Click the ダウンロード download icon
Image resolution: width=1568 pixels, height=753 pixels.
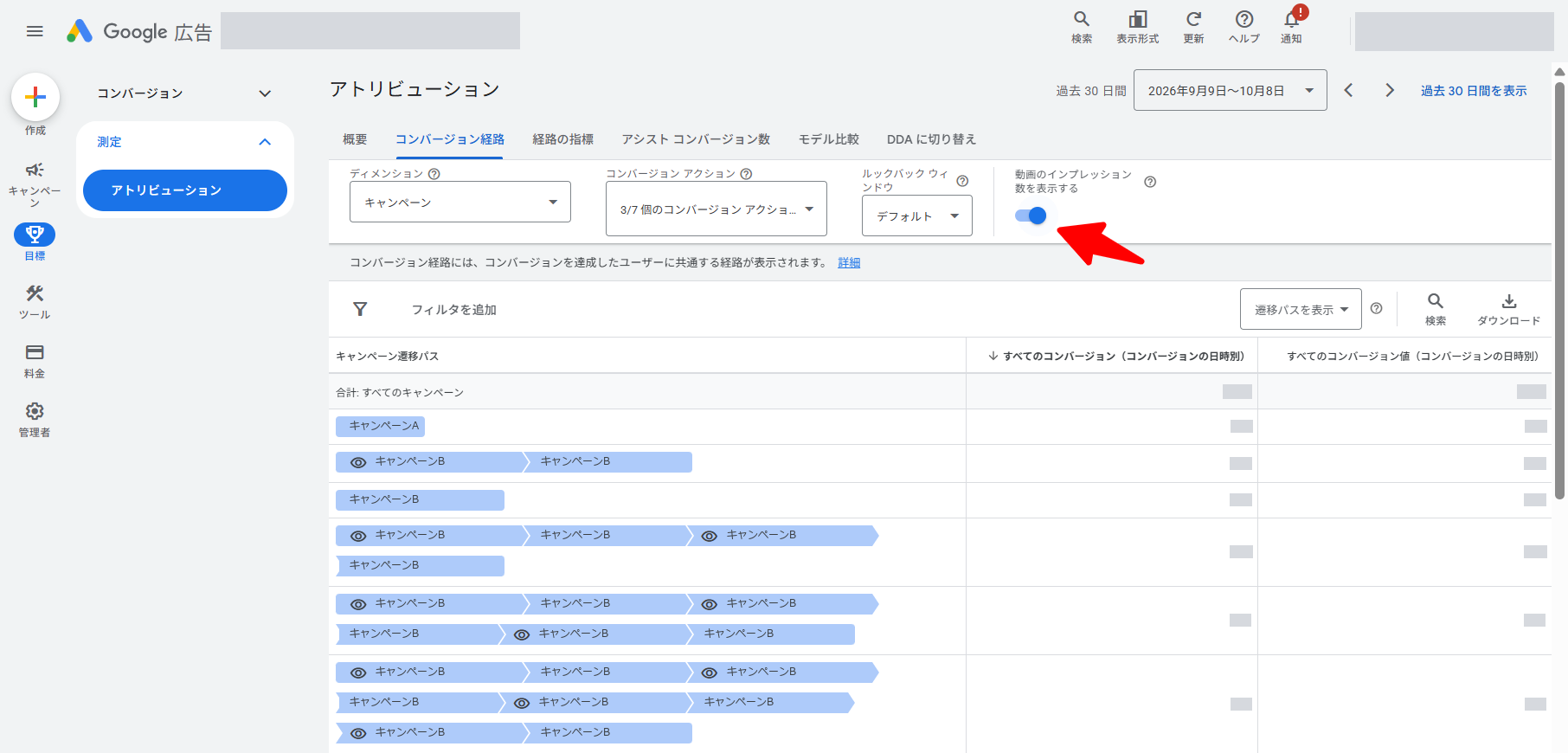1508,309
